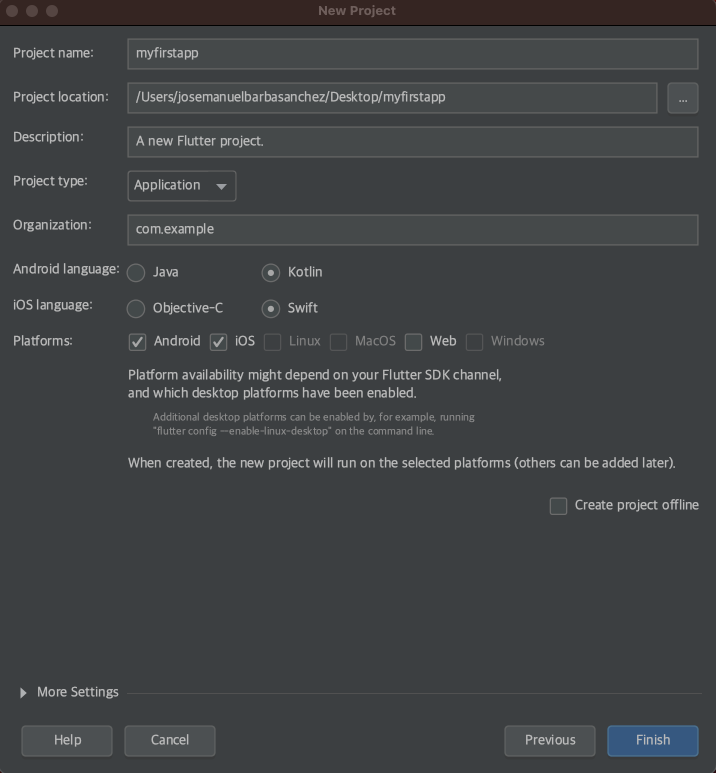The height and width of the screenshot is (773, 716).
Task: Open Help for the dialog
Action: point(67,740)
